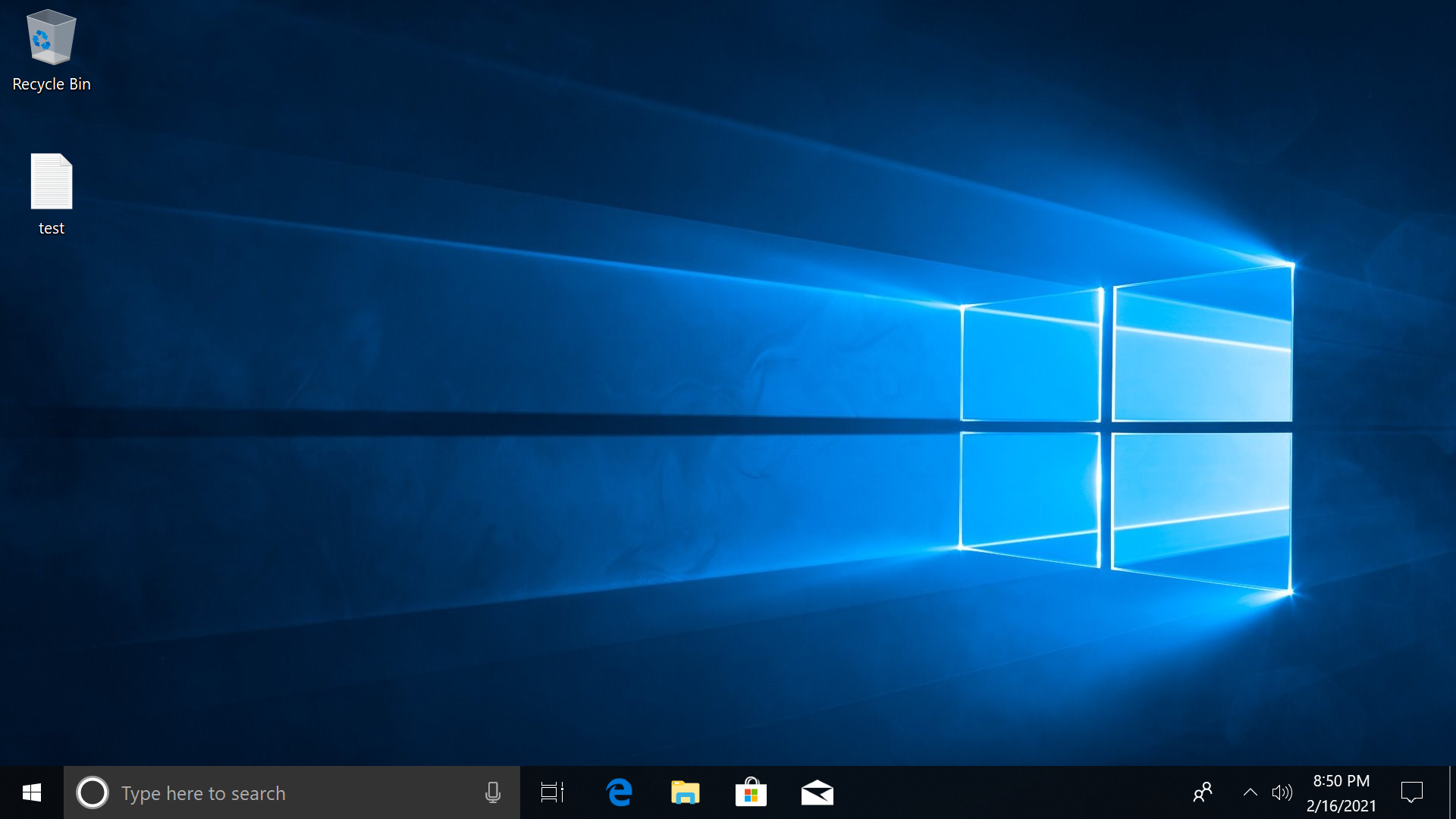Open File Explorer from the taskbar

point(685,792)
